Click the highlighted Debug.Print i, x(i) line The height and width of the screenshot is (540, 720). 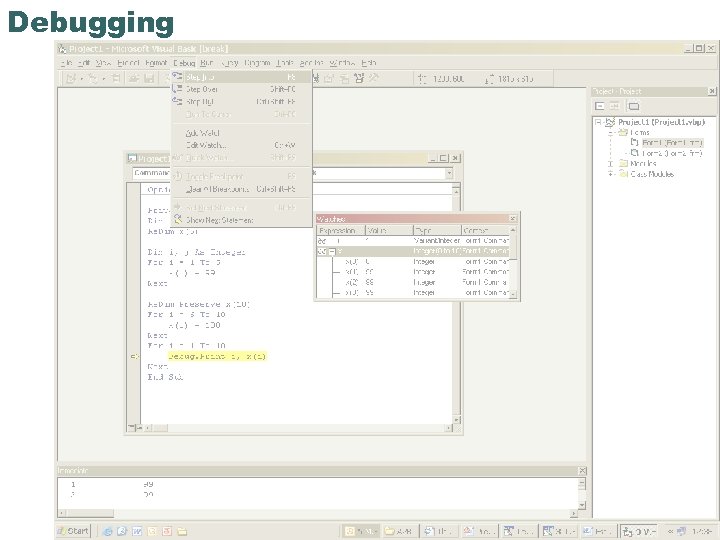click(x=217, y=356)
